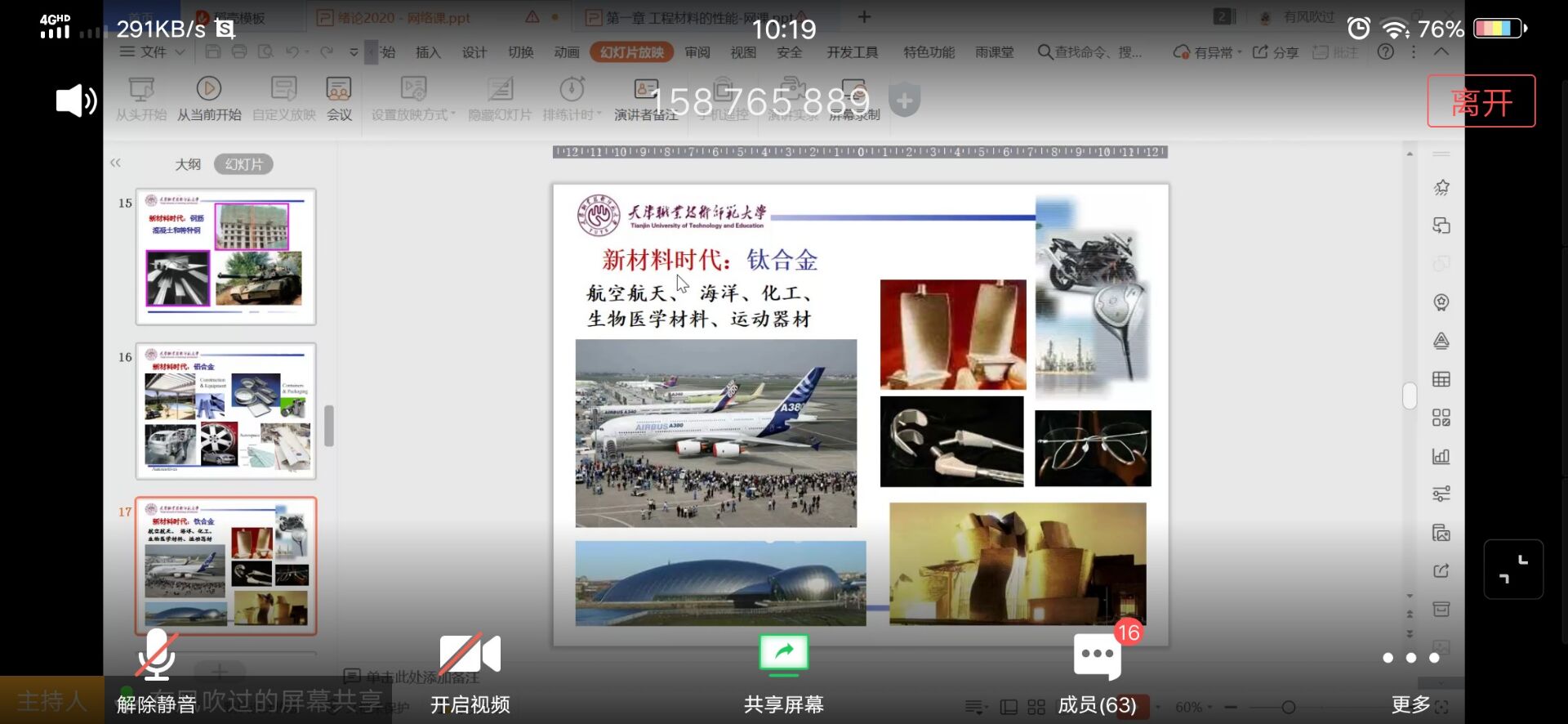Leave the meeting with 离开 button
The image size is (1568, 724).
pos(1481,101)
